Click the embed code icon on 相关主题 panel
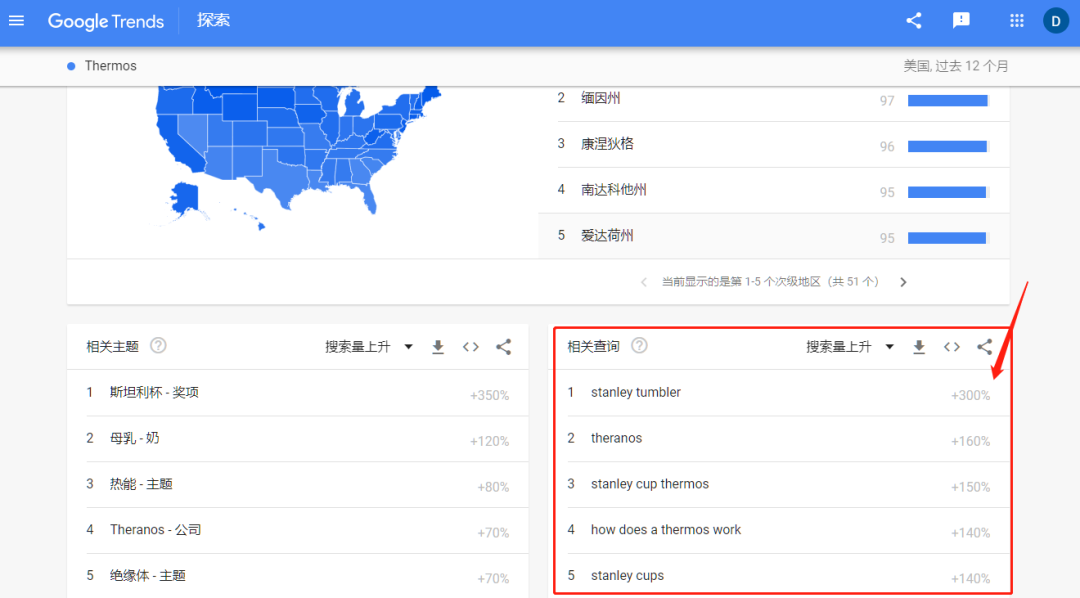 [470, 346]
